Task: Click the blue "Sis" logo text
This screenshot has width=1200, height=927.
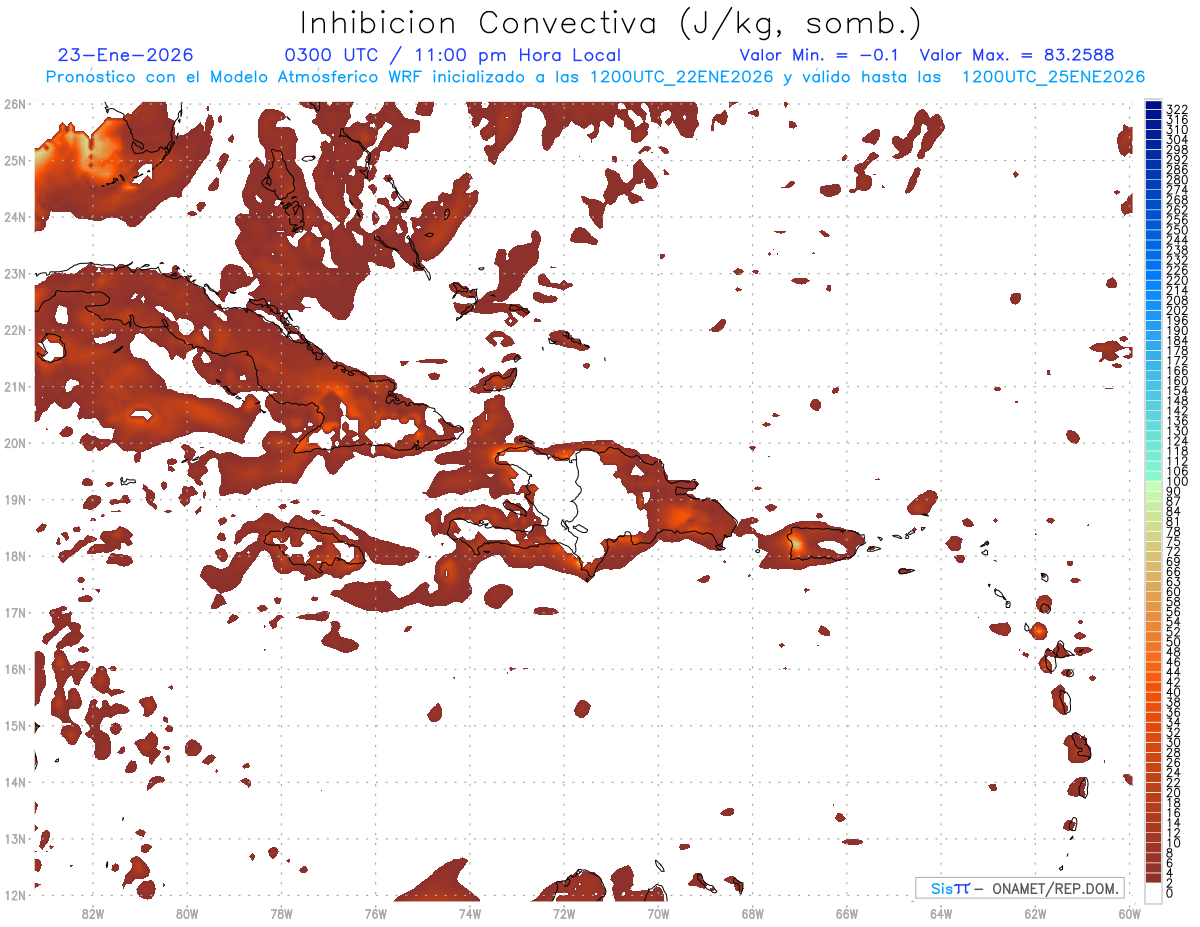Action: click(x=944, y=888)
